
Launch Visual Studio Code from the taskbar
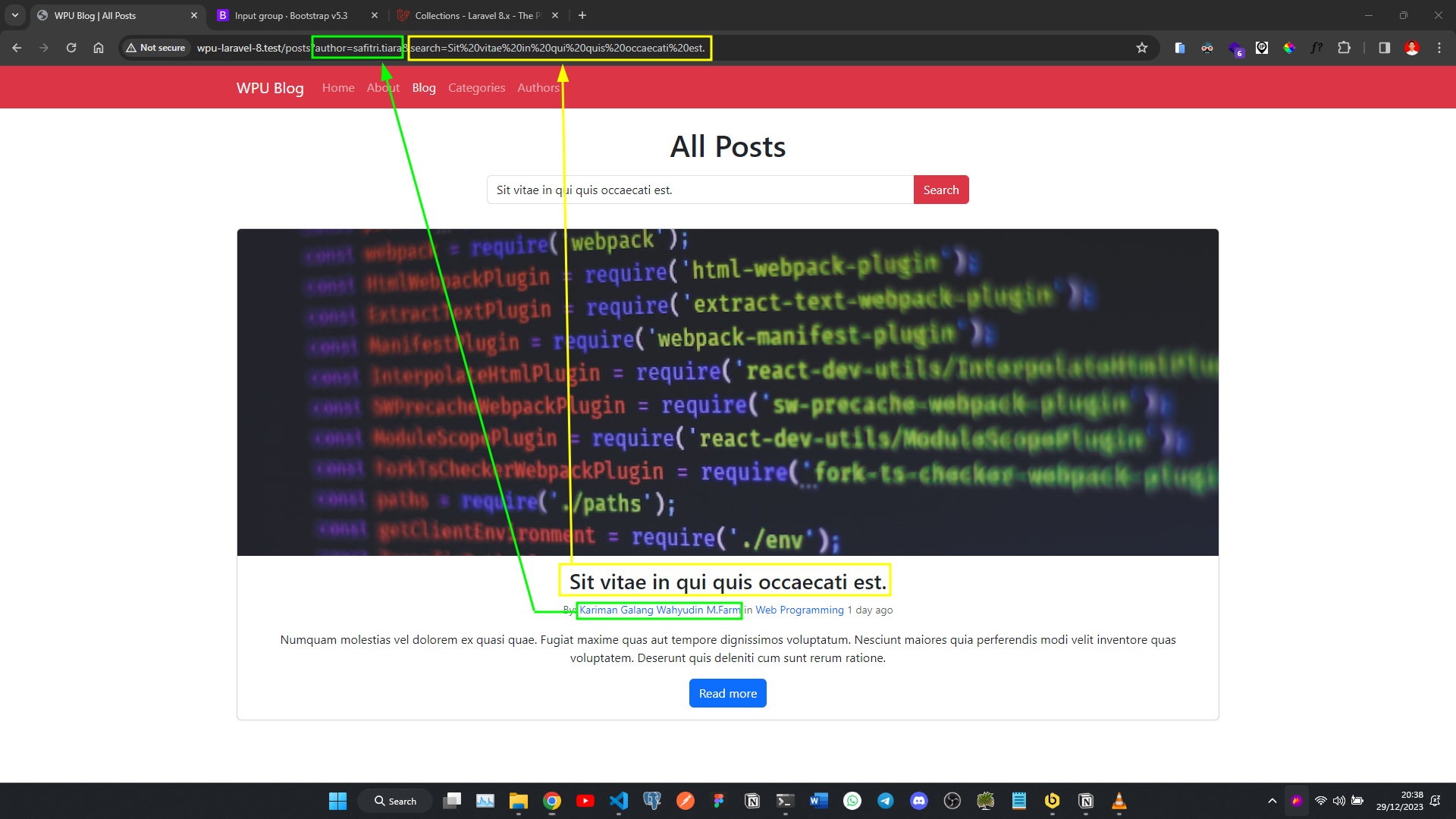tap(619, 800)
